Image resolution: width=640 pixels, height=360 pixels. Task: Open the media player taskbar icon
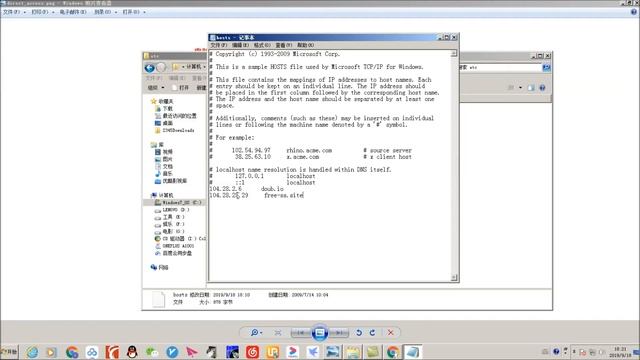(x=51, y=352)
